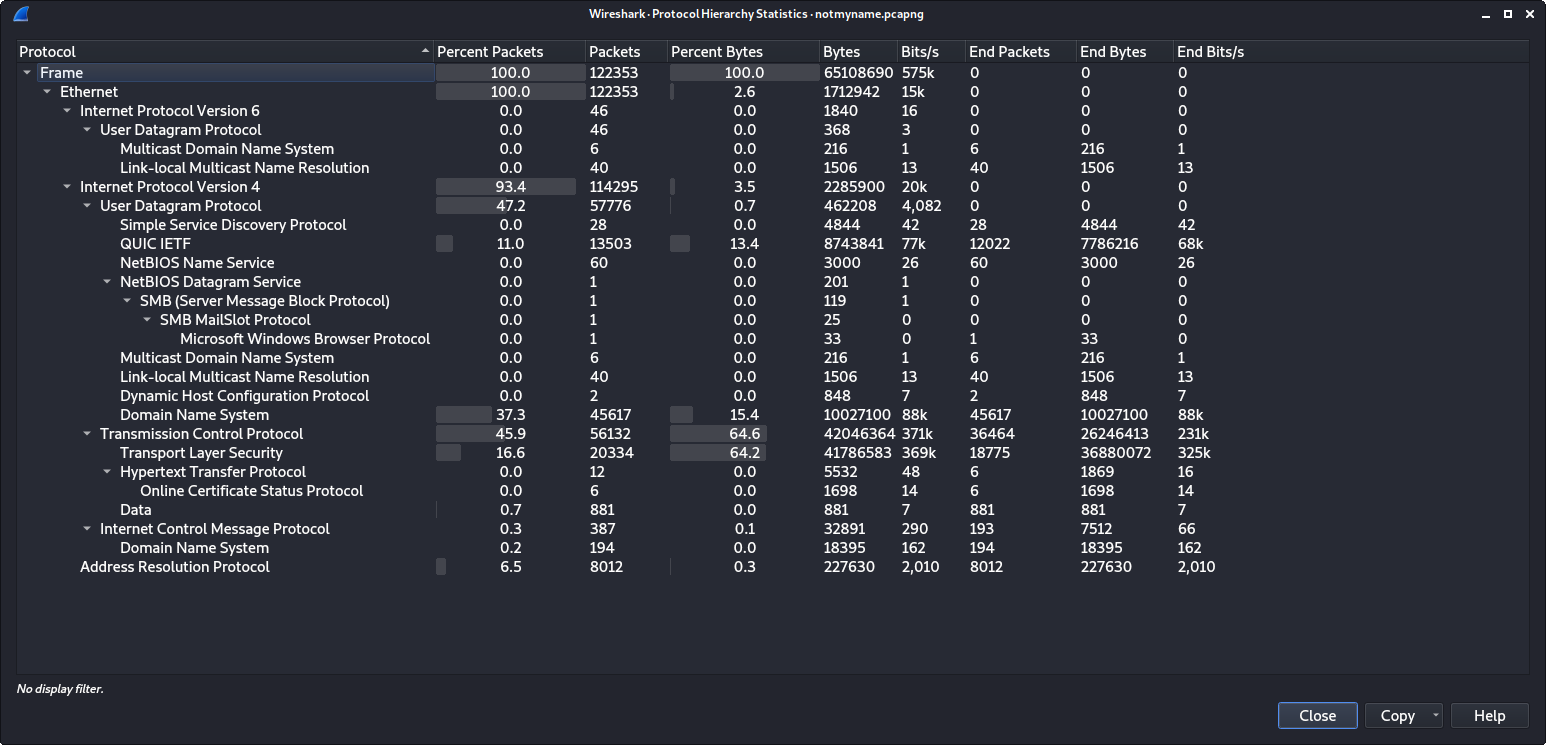
Task: Collapse Internet Protocol Version 4 node
Action: tap(67, 187)
